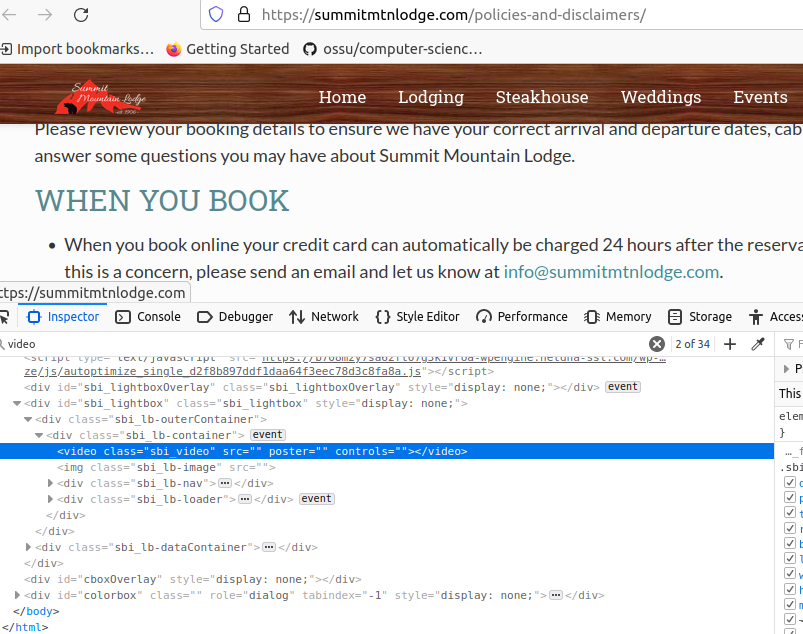
Task: Click the ellipsis badge in colorbox div
Action: coord(556,595)
